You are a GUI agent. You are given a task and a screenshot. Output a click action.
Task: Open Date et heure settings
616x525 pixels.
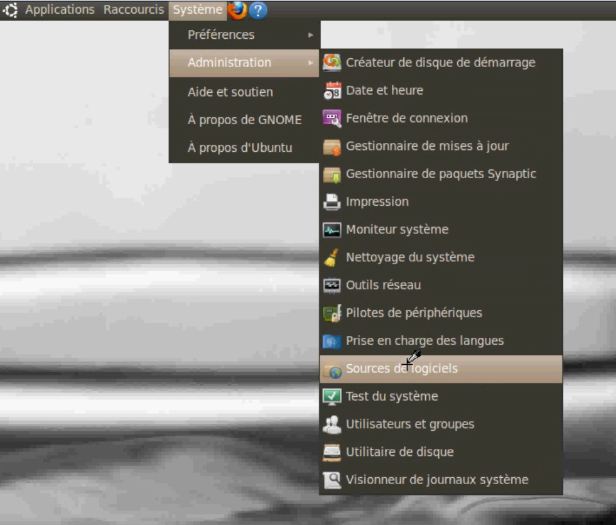point(441,90)
